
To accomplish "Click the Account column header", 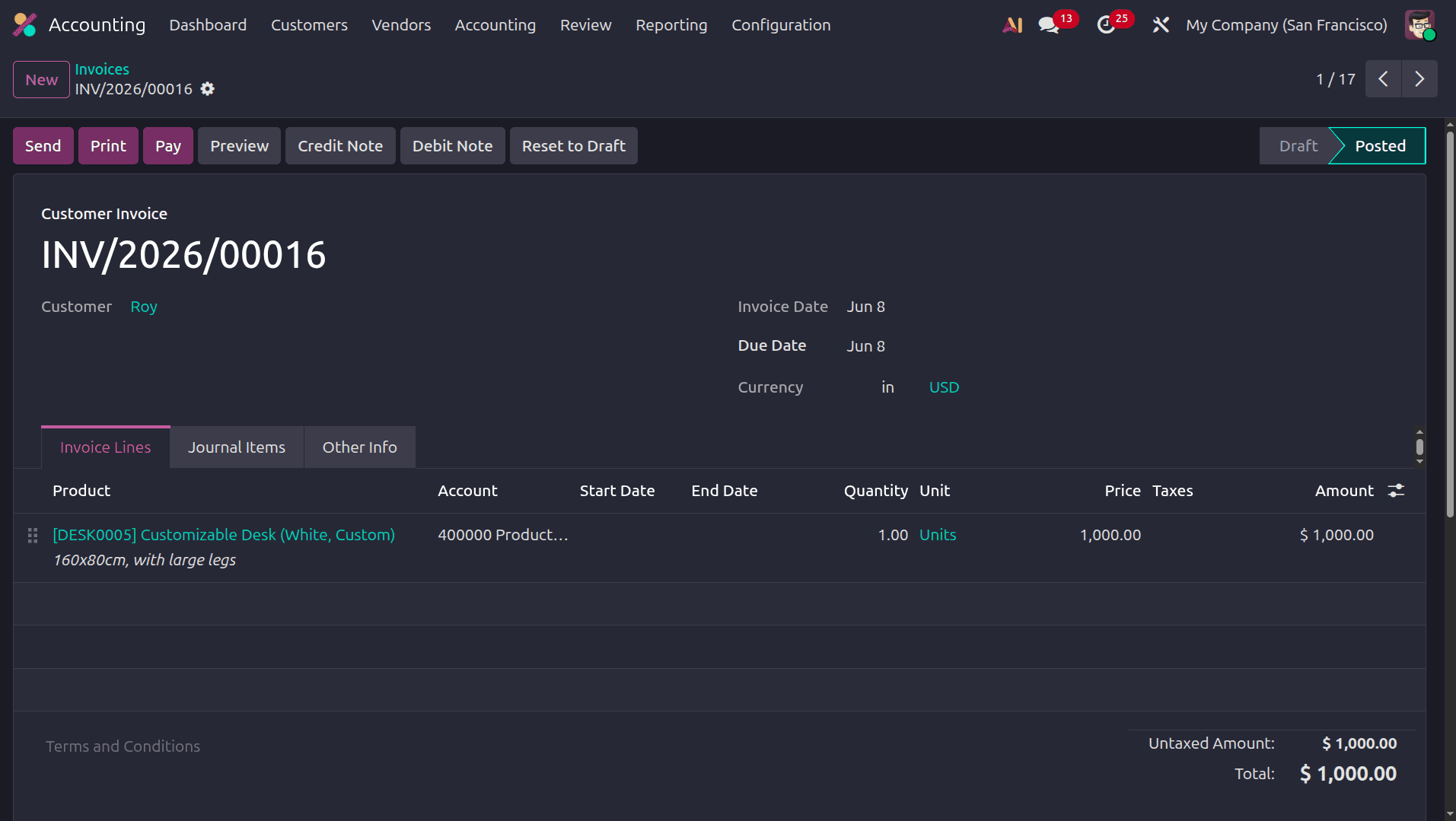I will [x=467, y=491].
